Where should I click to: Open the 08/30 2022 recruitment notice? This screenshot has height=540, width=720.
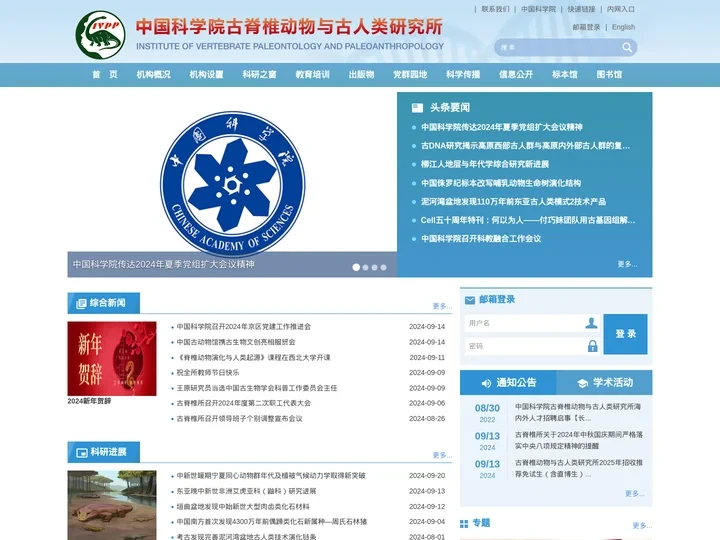coord(578,412)
